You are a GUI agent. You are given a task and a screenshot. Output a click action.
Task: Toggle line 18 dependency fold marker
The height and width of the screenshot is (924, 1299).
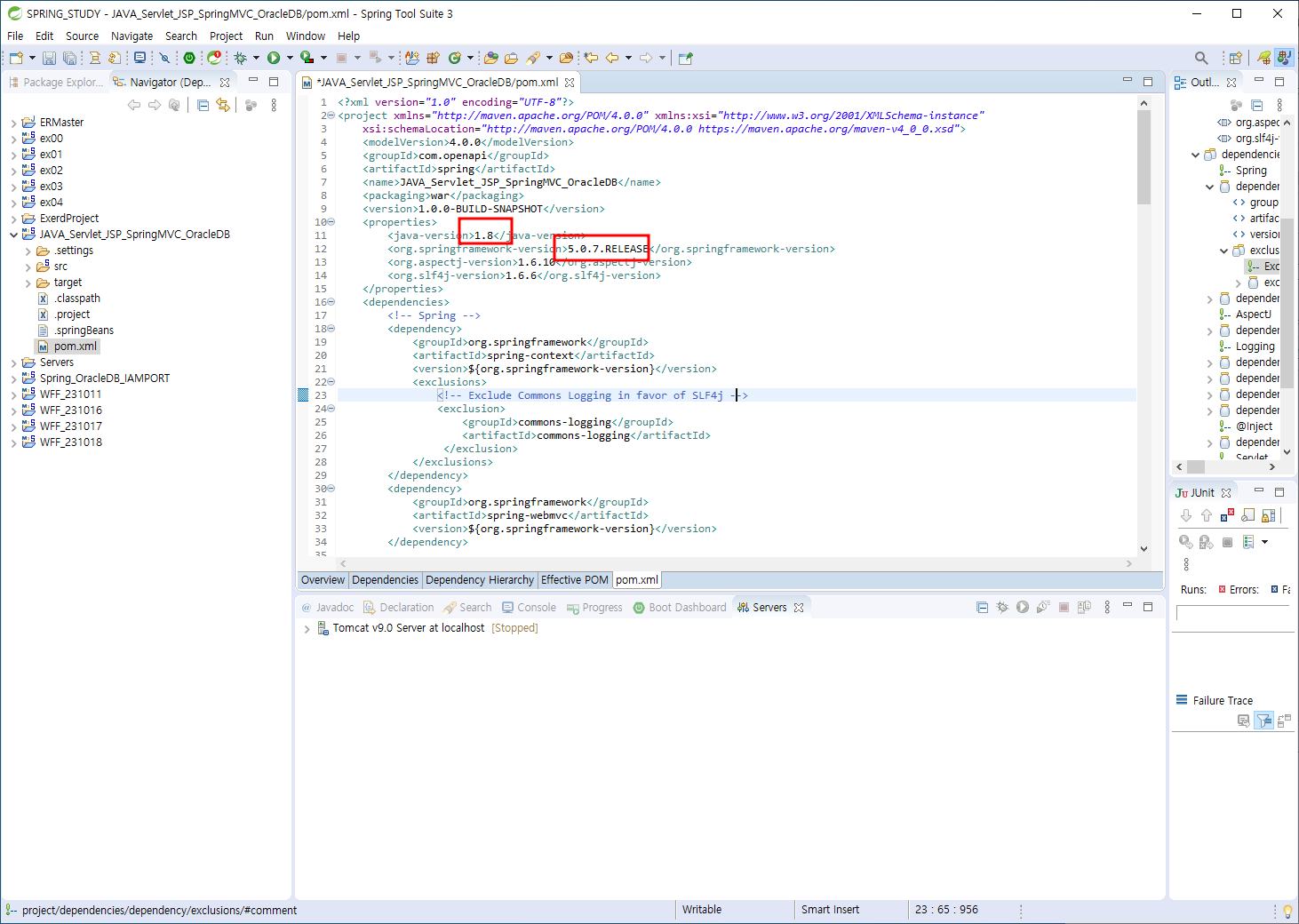click(x=331, y=329)
